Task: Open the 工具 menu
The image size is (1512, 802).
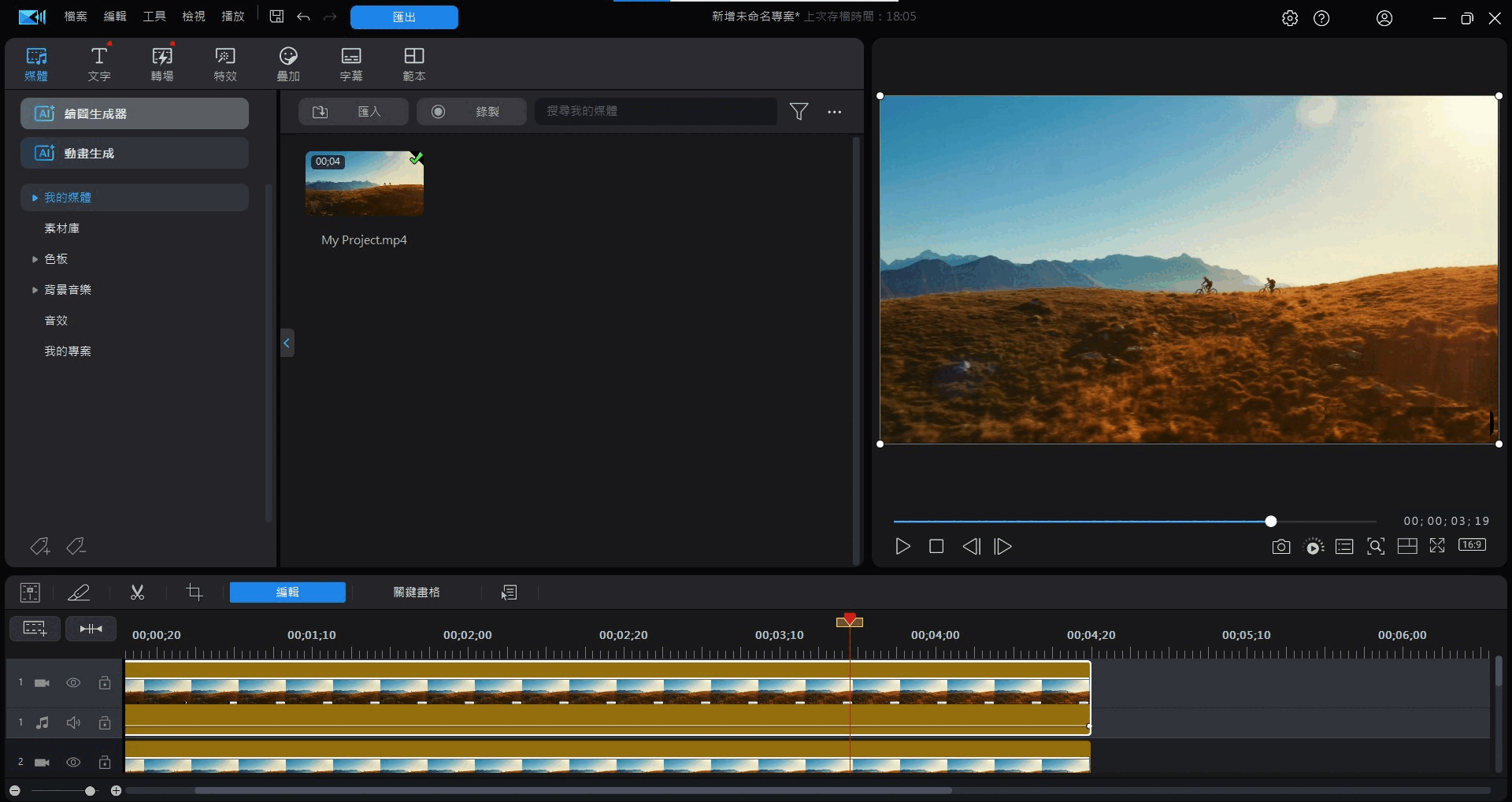Action: click(154, 17)
